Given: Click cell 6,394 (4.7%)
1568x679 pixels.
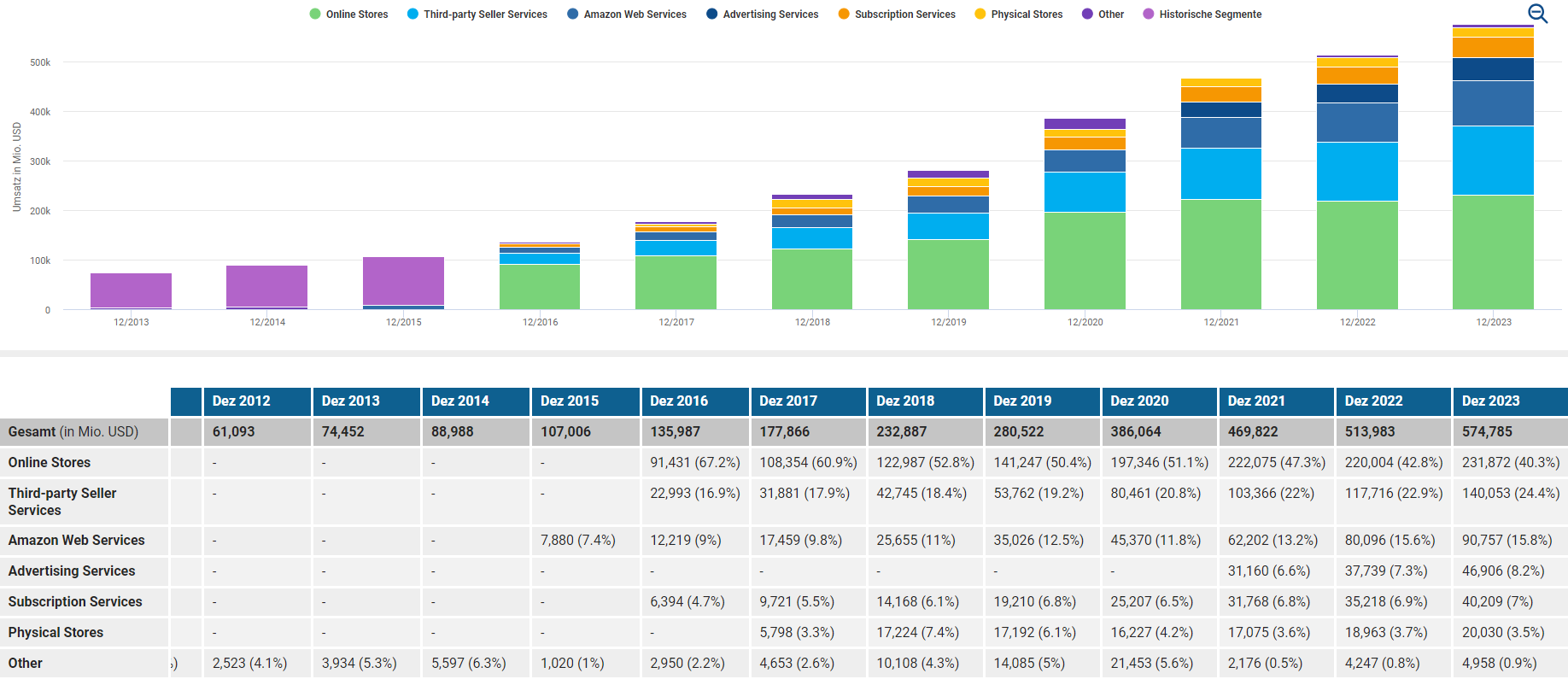Looking at the screenshot, I should point(687,602).
